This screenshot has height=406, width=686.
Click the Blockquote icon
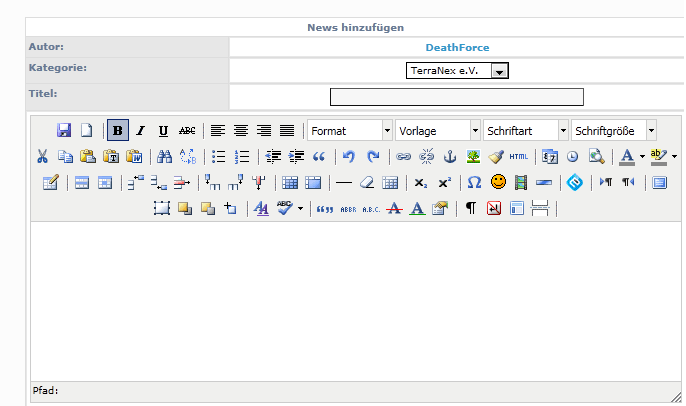point(319,156)
